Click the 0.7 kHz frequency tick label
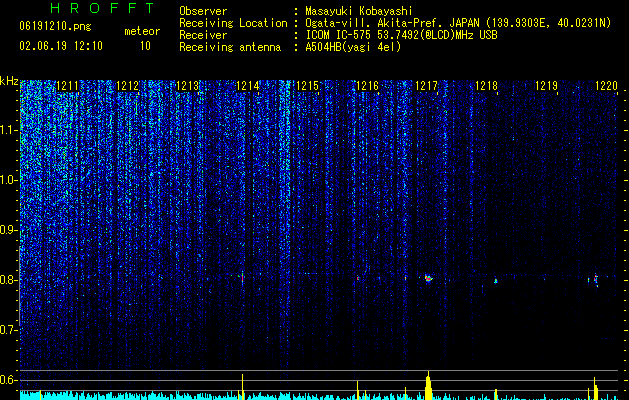 (x=9, y=330)
